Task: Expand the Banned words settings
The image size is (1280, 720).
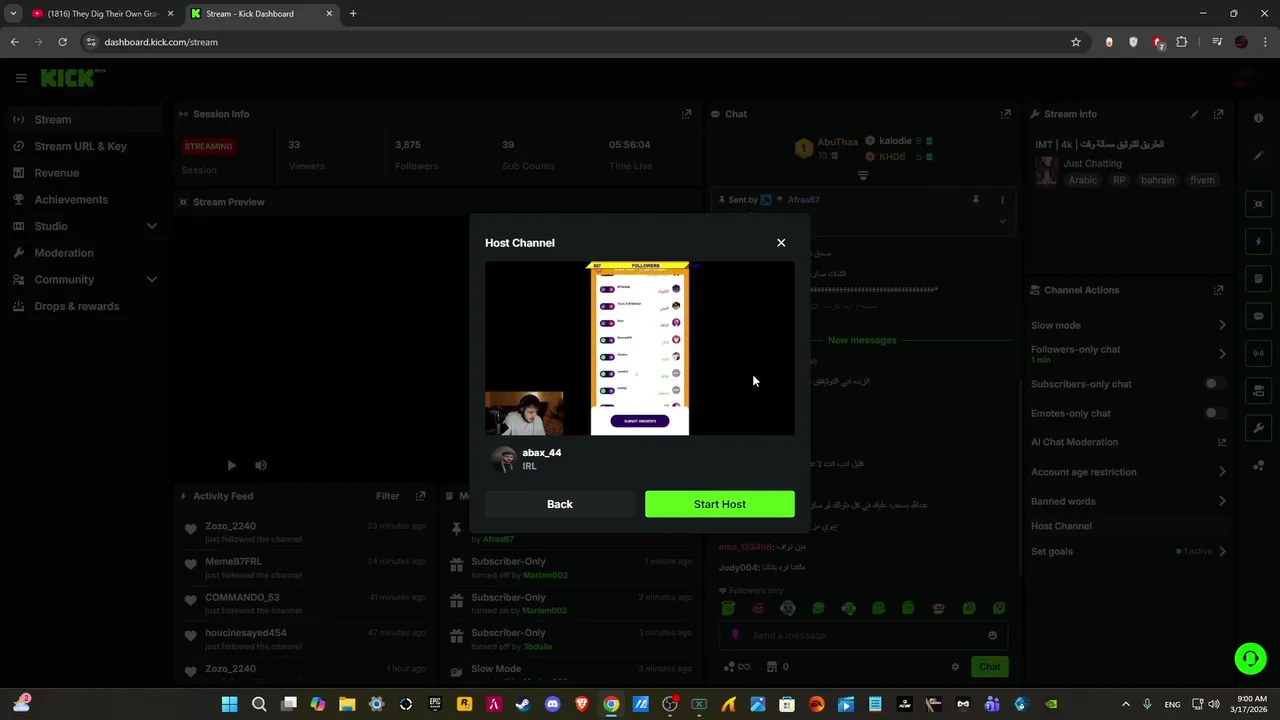Action: 1222,501
